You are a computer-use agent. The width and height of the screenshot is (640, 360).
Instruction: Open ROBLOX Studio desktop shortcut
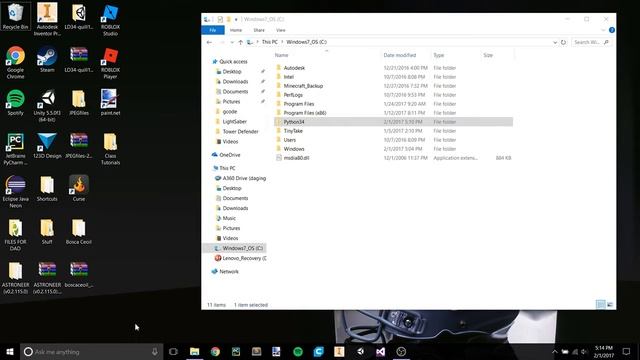[x=110, y=19]
